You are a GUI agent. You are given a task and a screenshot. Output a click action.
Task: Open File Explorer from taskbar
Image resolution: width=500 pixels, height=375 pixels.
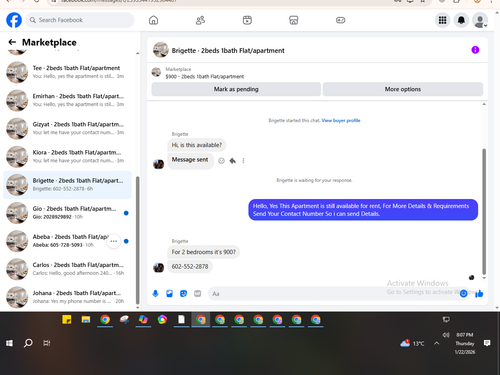86,320
